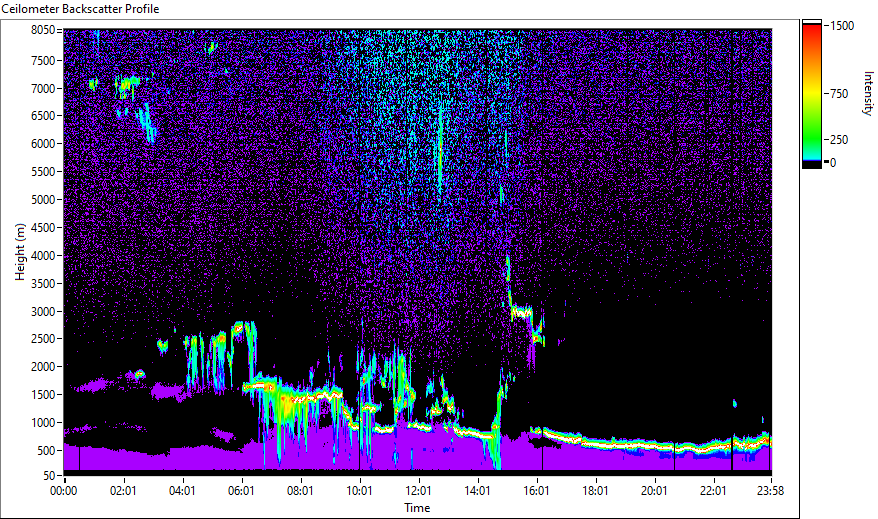Click the 16:01 time axis label
The height and width of the screenshot is (519, 878).
[x=536, y=491]
